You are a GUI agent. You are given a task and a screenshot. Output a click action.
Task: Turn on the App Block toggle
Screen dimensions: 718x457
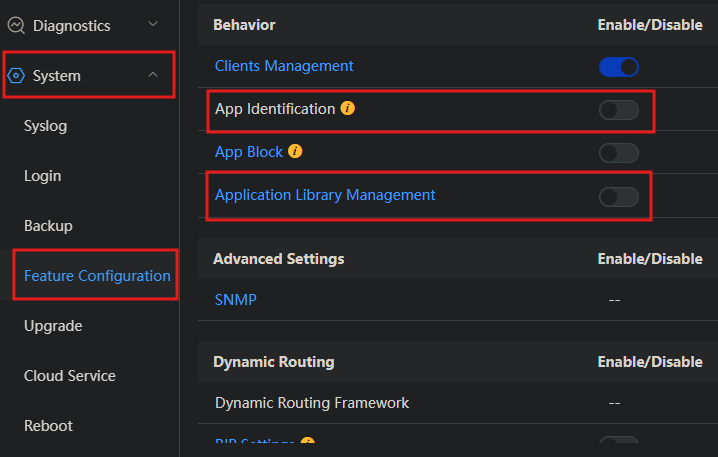pos(618,153)
